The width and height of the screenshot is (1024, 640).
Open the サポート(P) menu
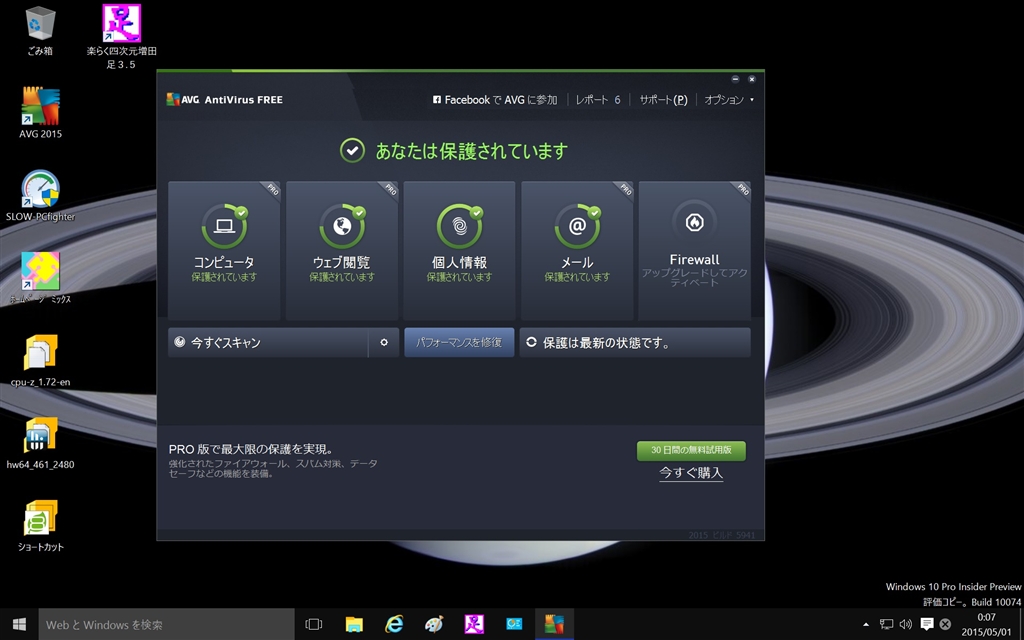pyautogui.click(x=663, y=100)
